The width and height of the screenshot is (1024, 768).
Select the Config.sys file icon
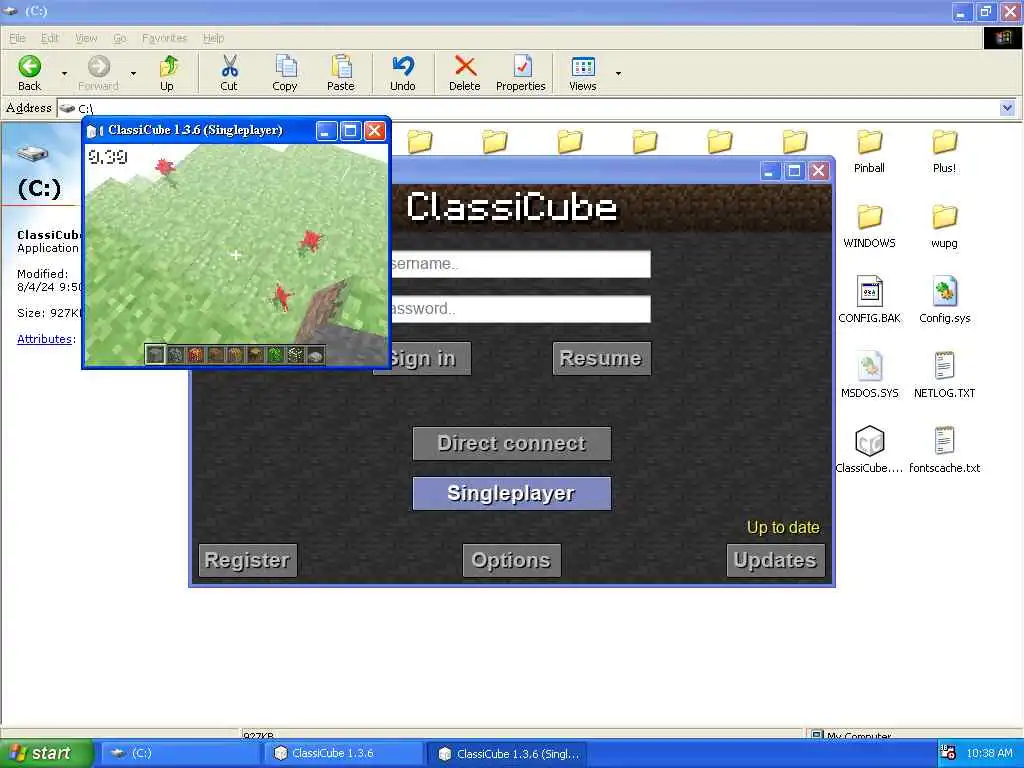point(944,291)
